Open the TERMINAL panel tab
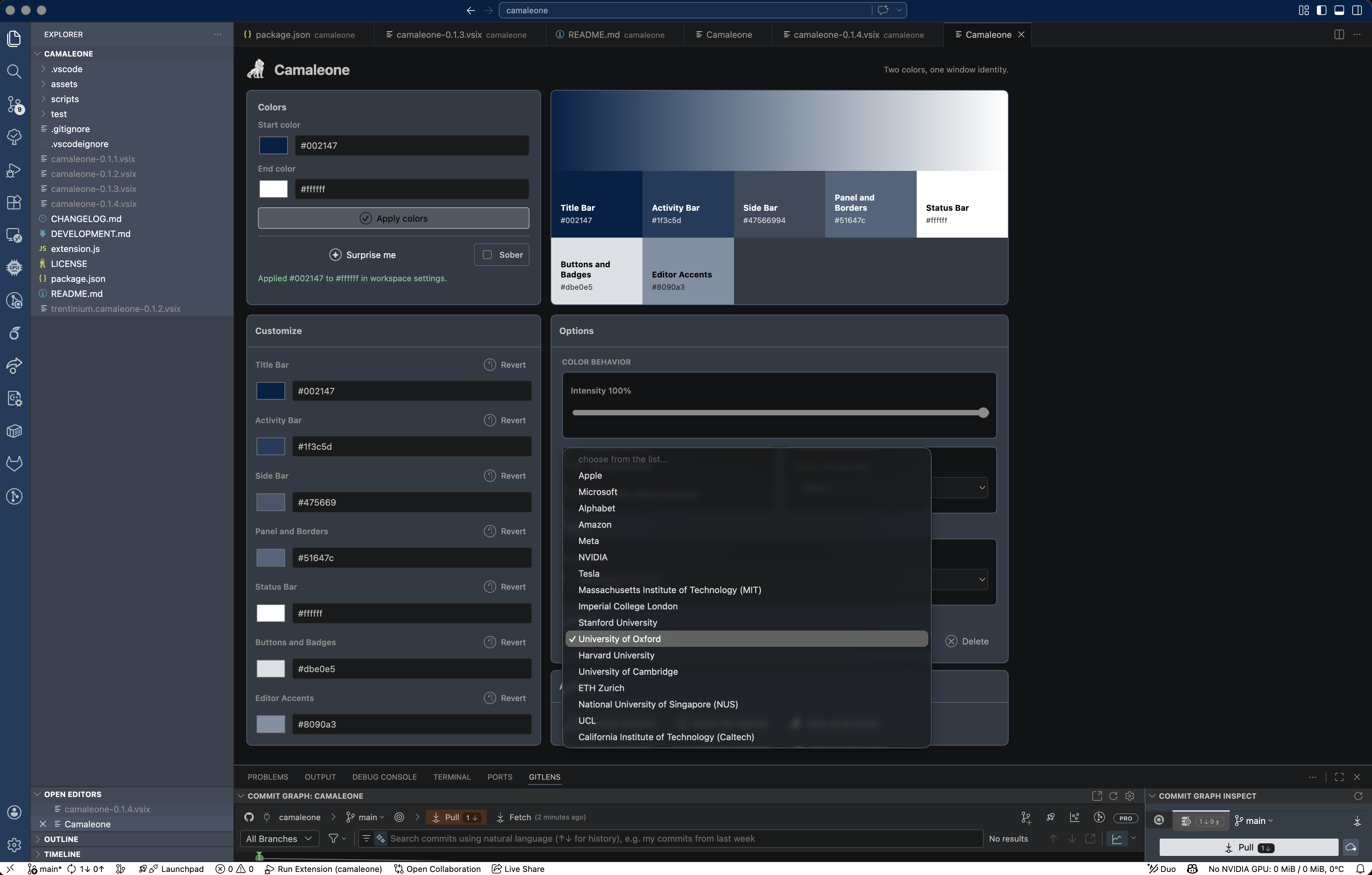 pyautogui.click(x=452, y=777)
